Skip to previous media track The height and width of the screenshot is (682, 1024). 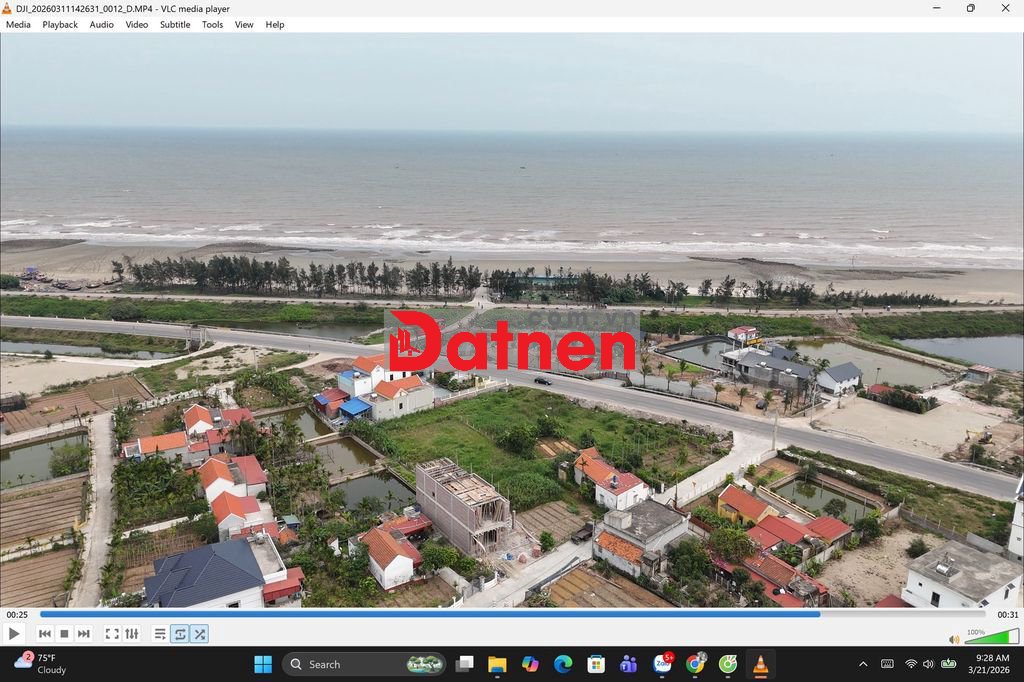[x=45, y=634]
